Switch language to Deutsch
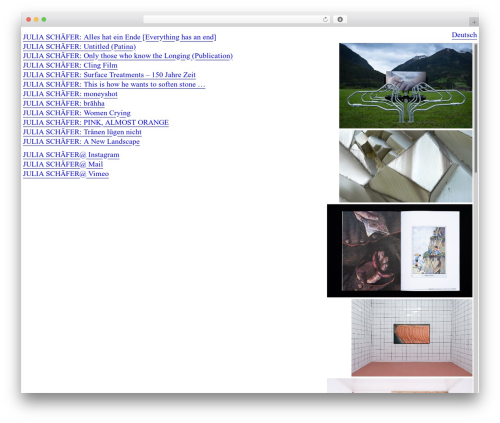Viewport: 500px width, 423px height. click(464, 35)
